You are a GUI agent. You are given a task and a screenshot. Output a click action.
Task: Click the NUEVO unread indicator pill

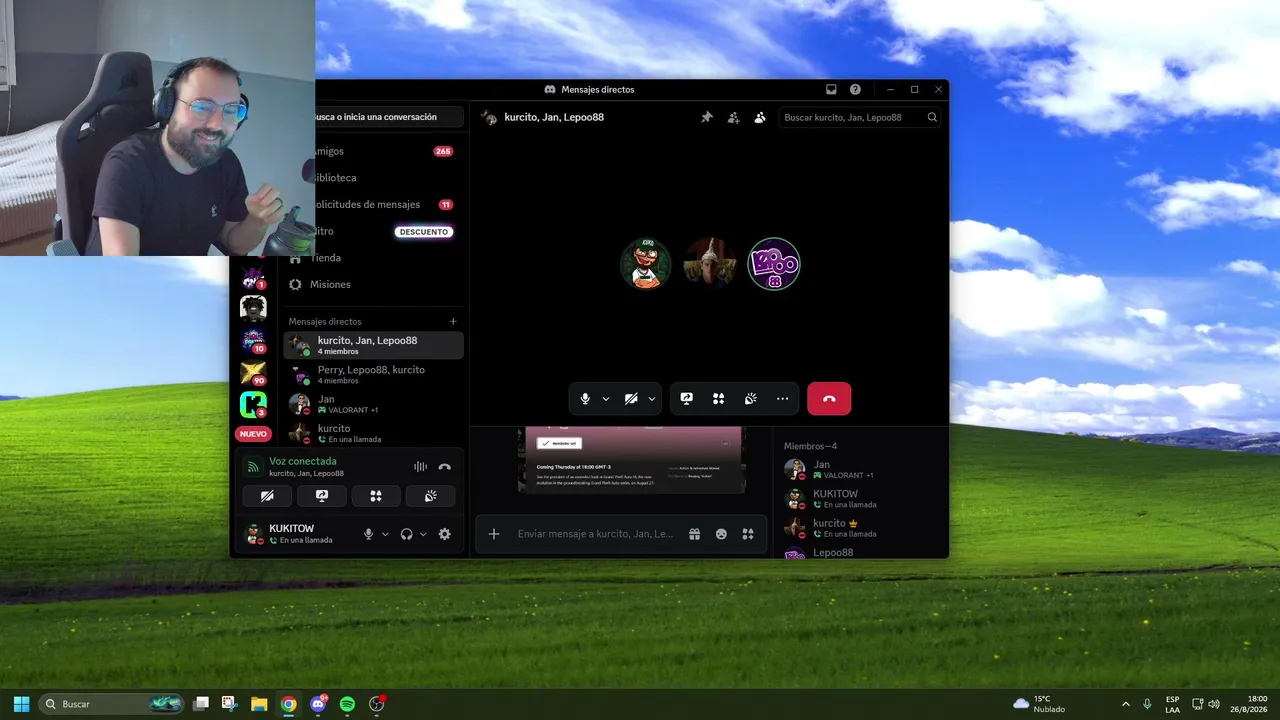click(253, 434)
